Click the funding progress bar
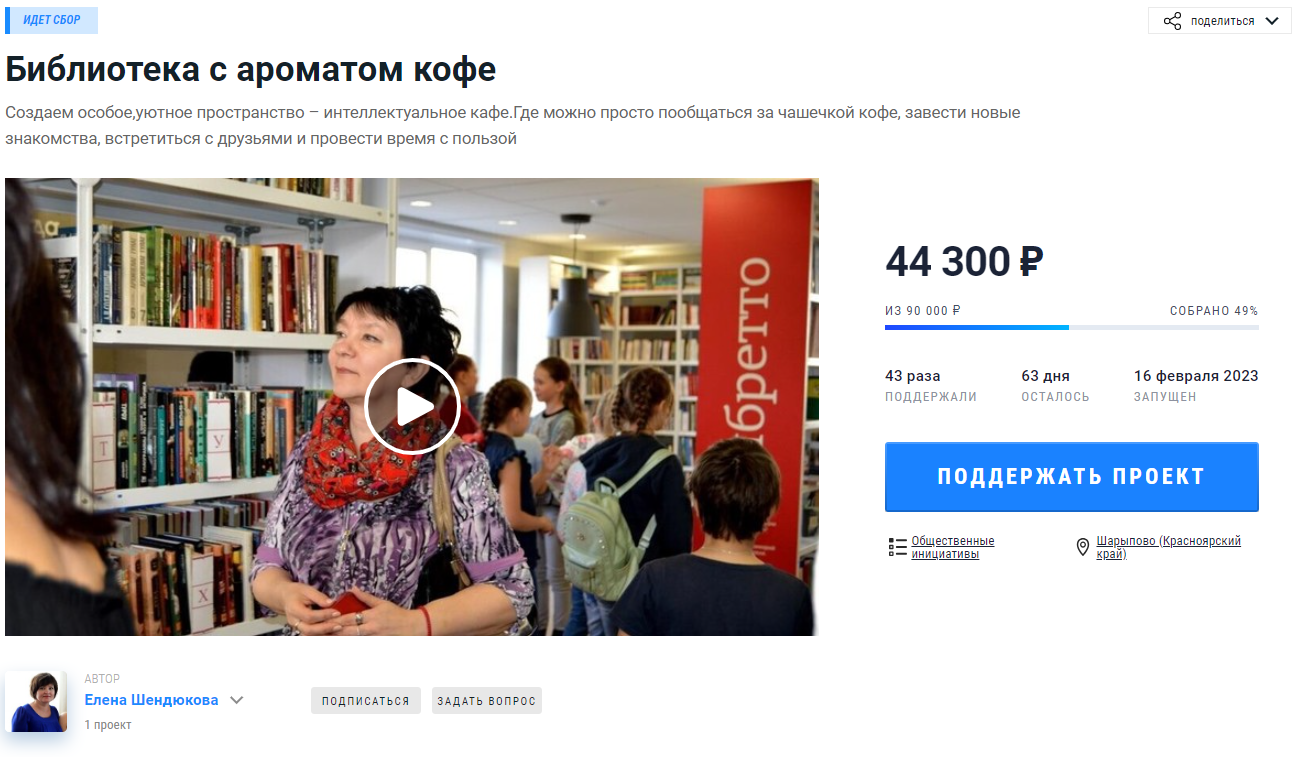The width and height of the screenshot is (1296, 757). pos(1071,327)
